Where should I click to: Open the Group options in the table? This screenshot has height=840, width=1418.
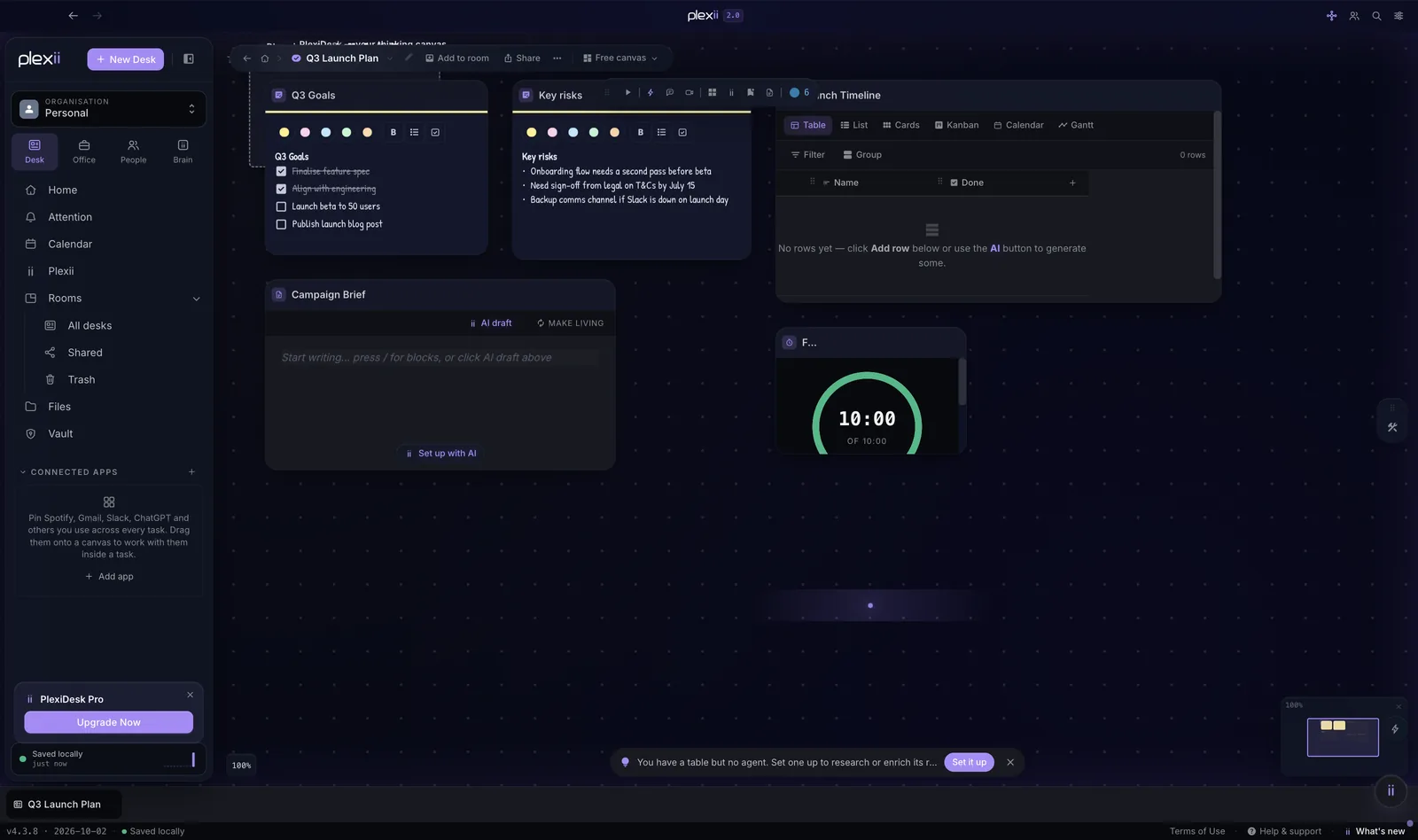[862, 155]
